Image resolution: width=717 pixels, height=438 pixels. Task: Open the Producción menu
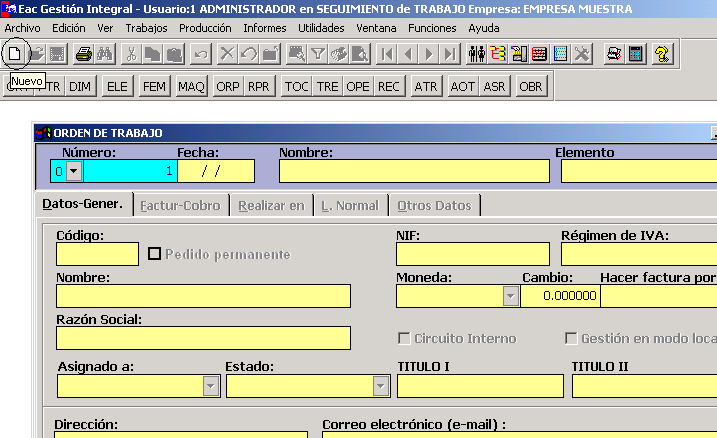tap(205, 28)
